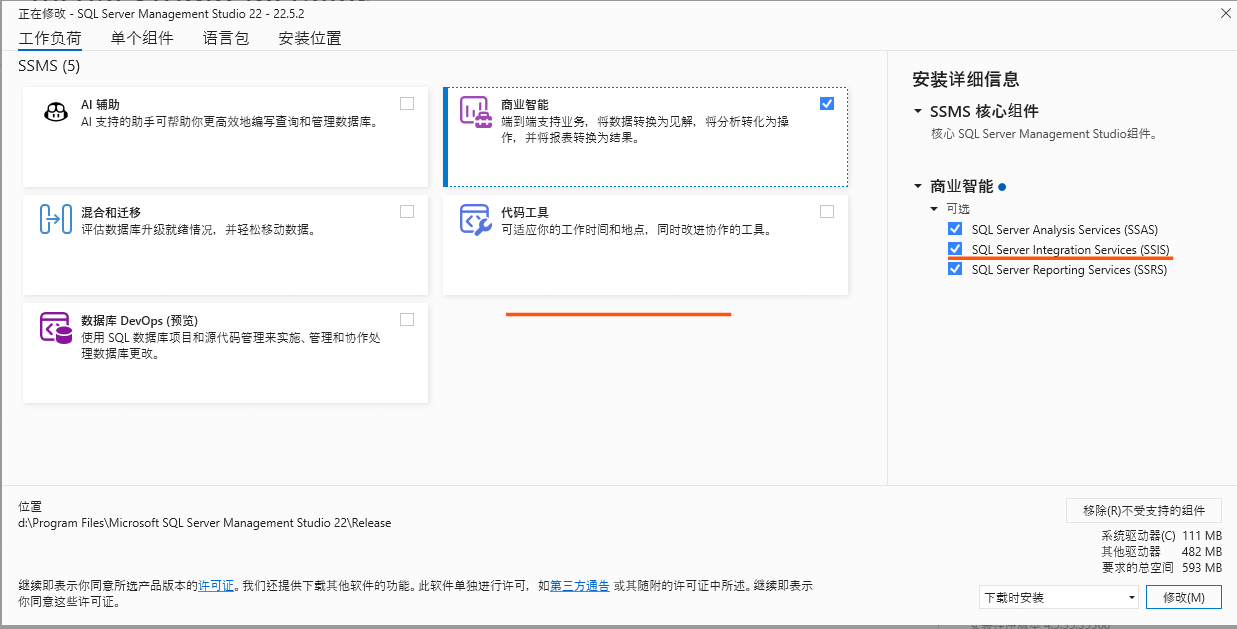Click the install location path text
This screenshot has width=1237, height=629.
[x=205, y=523]
